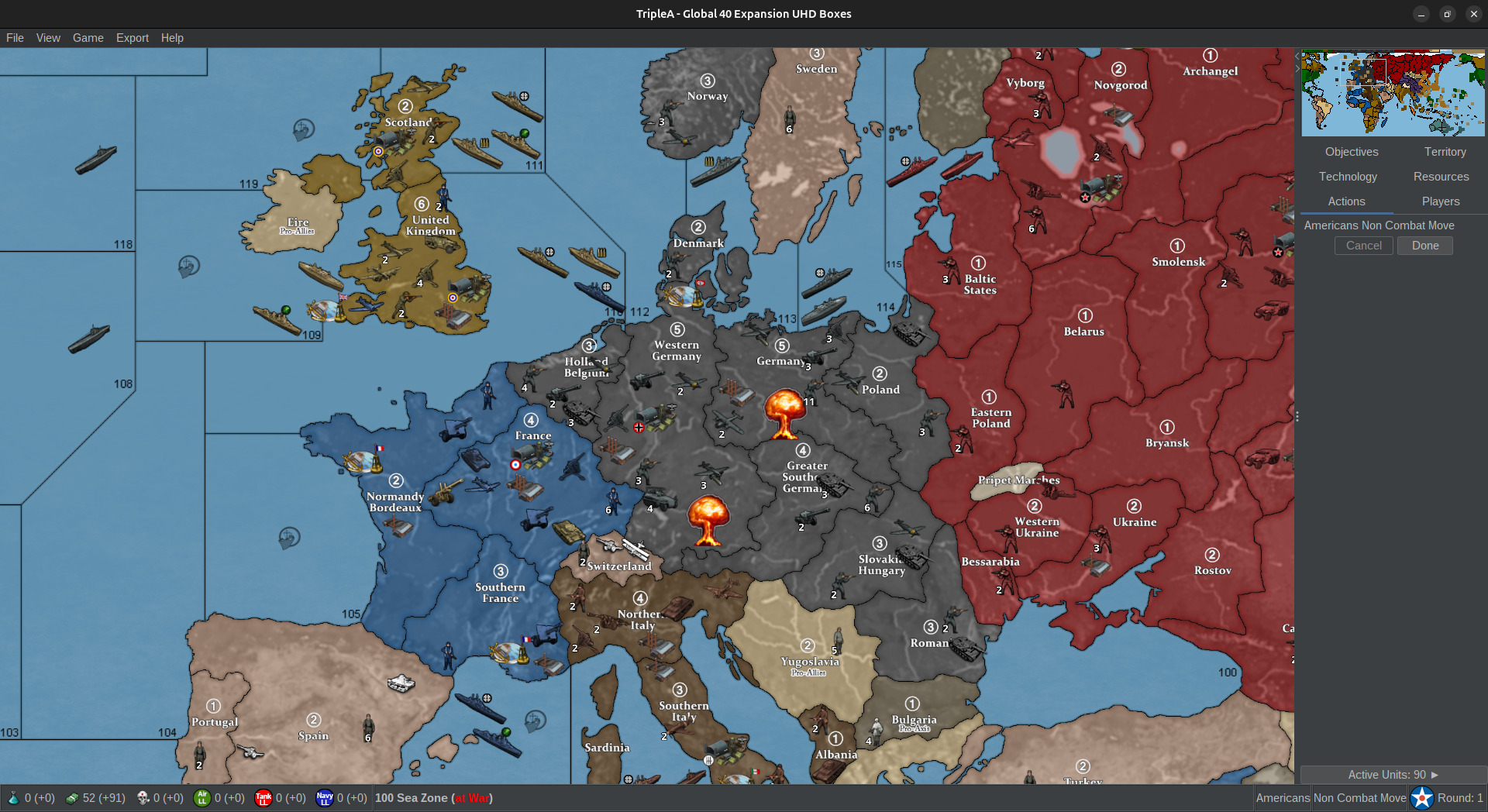Click the British roundel marker in Scotland
Viewport: 1488px width, 812px height.
coord(378,151)
